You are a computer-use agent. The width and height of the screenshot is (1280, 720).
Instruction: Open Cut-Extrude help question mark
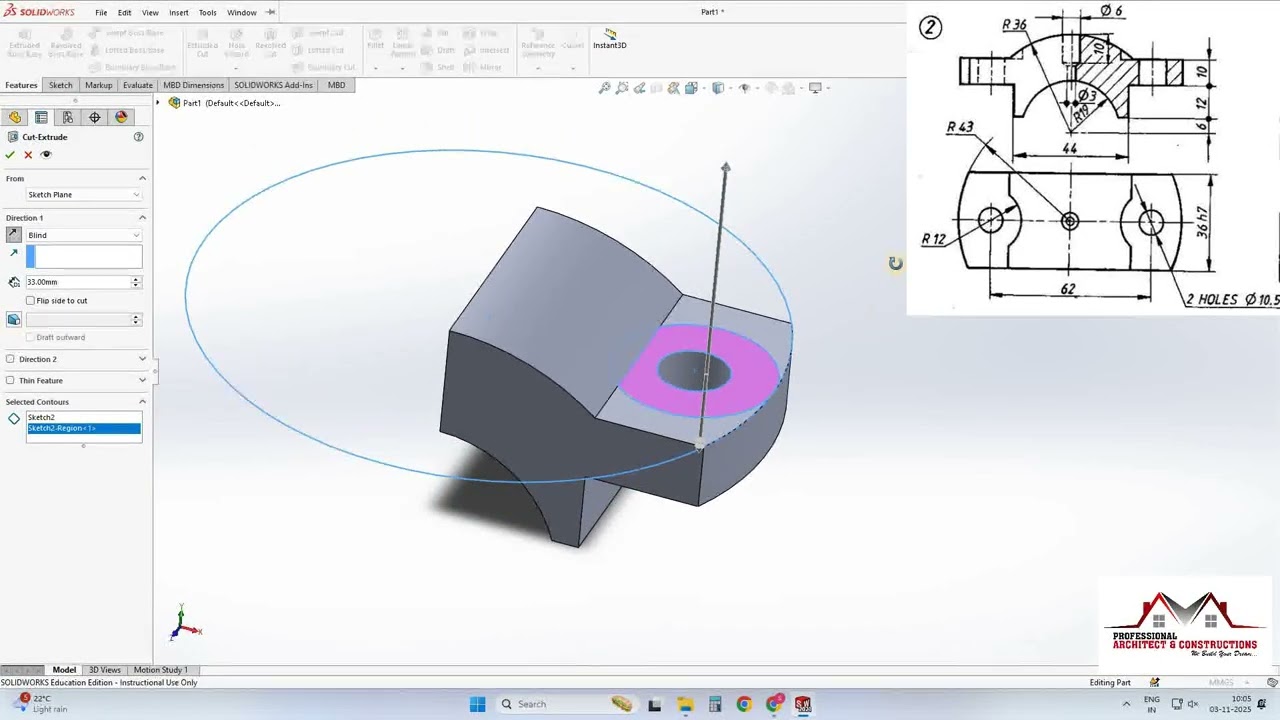(139, 137)
